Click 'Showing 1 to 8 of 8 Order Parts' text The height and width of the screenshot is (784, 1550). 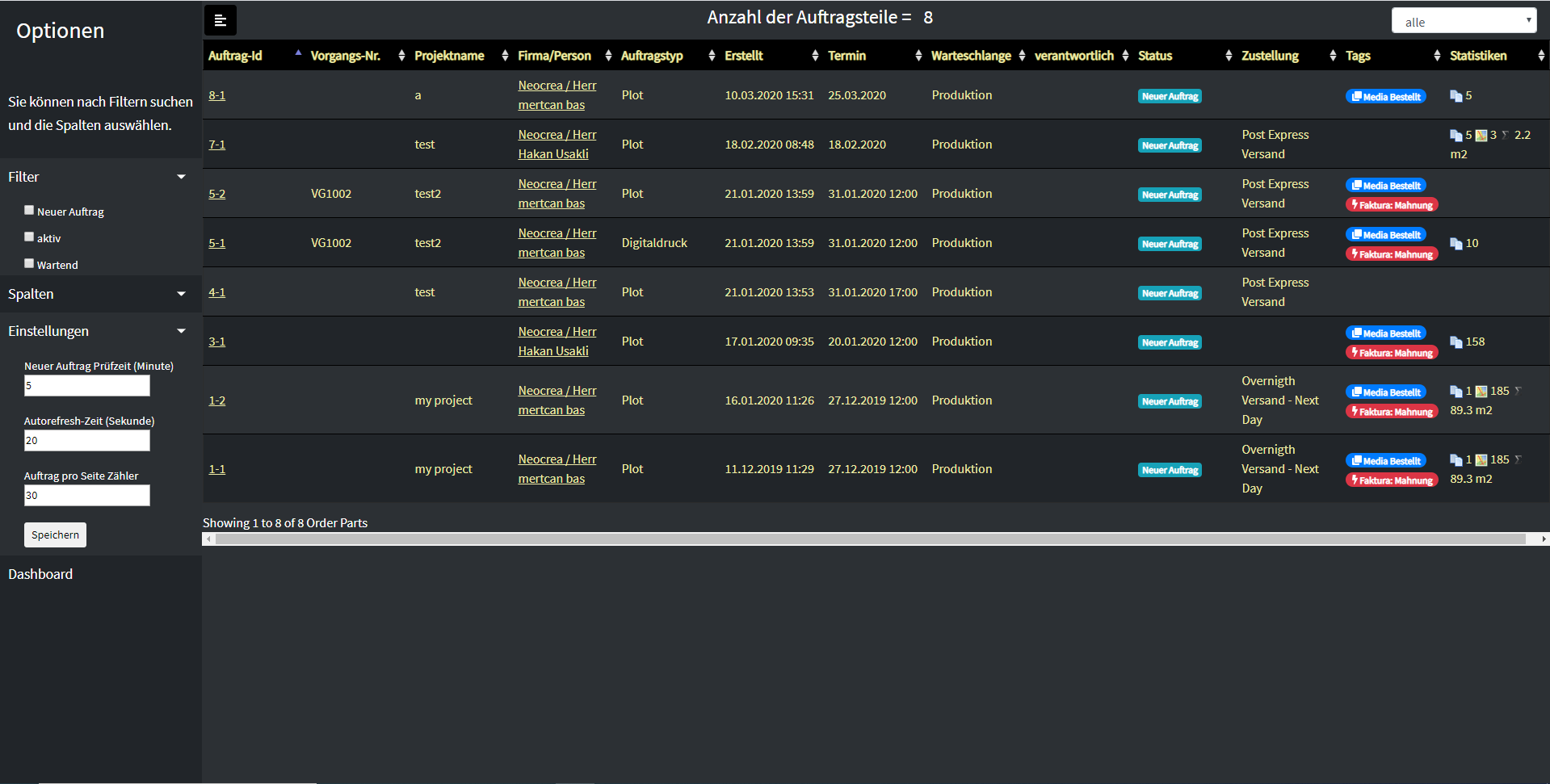[x=285, y=523]
